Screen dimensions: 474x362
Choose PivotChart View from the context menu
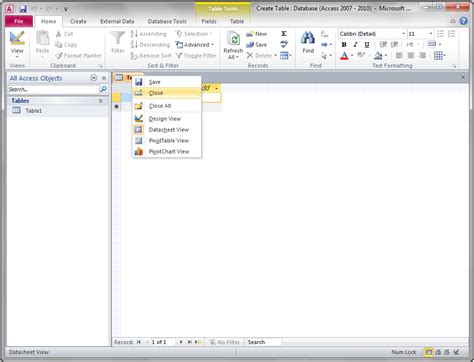[x=167, y=152]
